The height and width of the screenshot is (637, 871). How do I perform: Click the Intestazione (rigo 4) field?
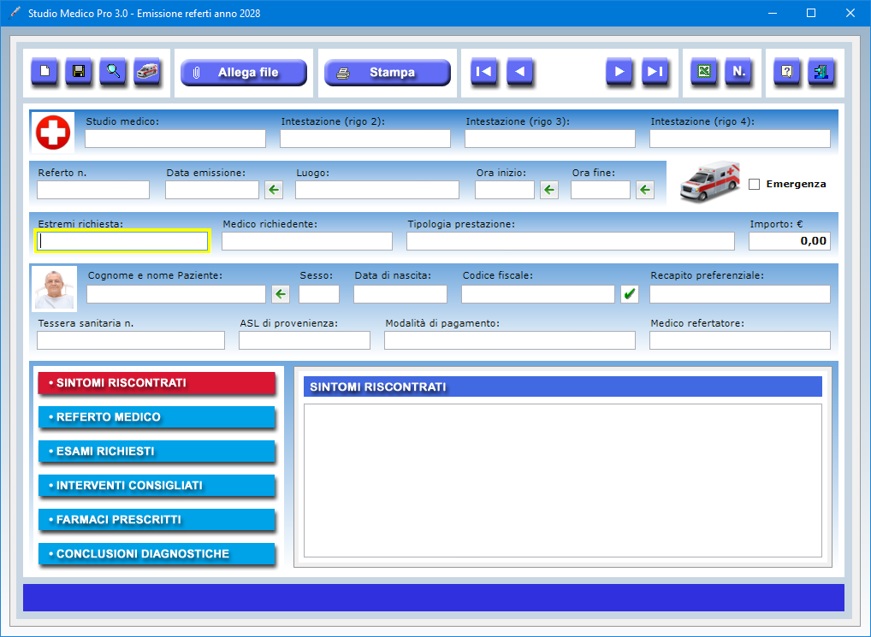(740, 138)
